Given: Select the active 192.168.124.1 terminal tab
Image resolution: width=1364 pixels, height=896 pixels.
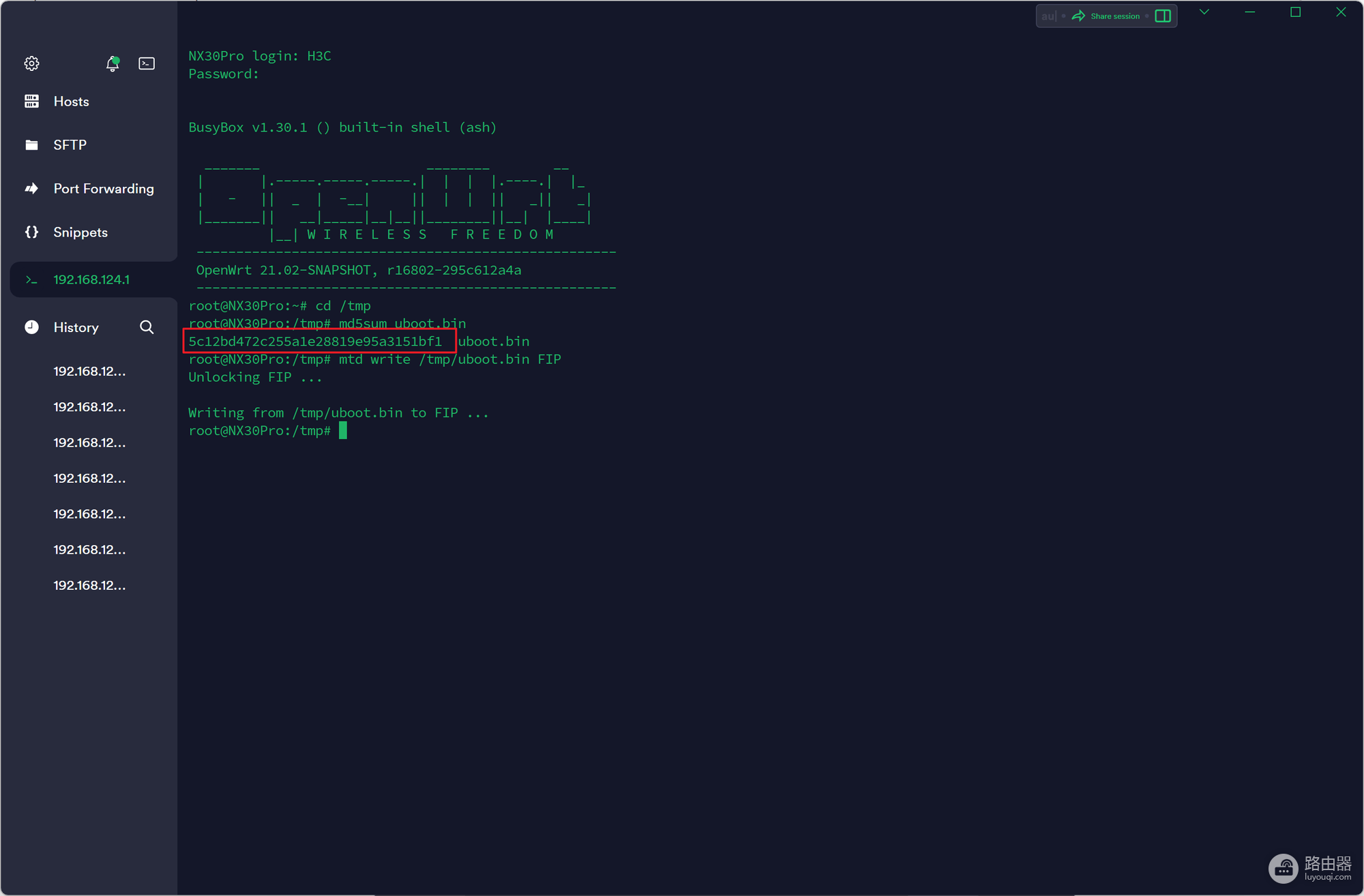Looking at the screenshot, I should (91, 280).
